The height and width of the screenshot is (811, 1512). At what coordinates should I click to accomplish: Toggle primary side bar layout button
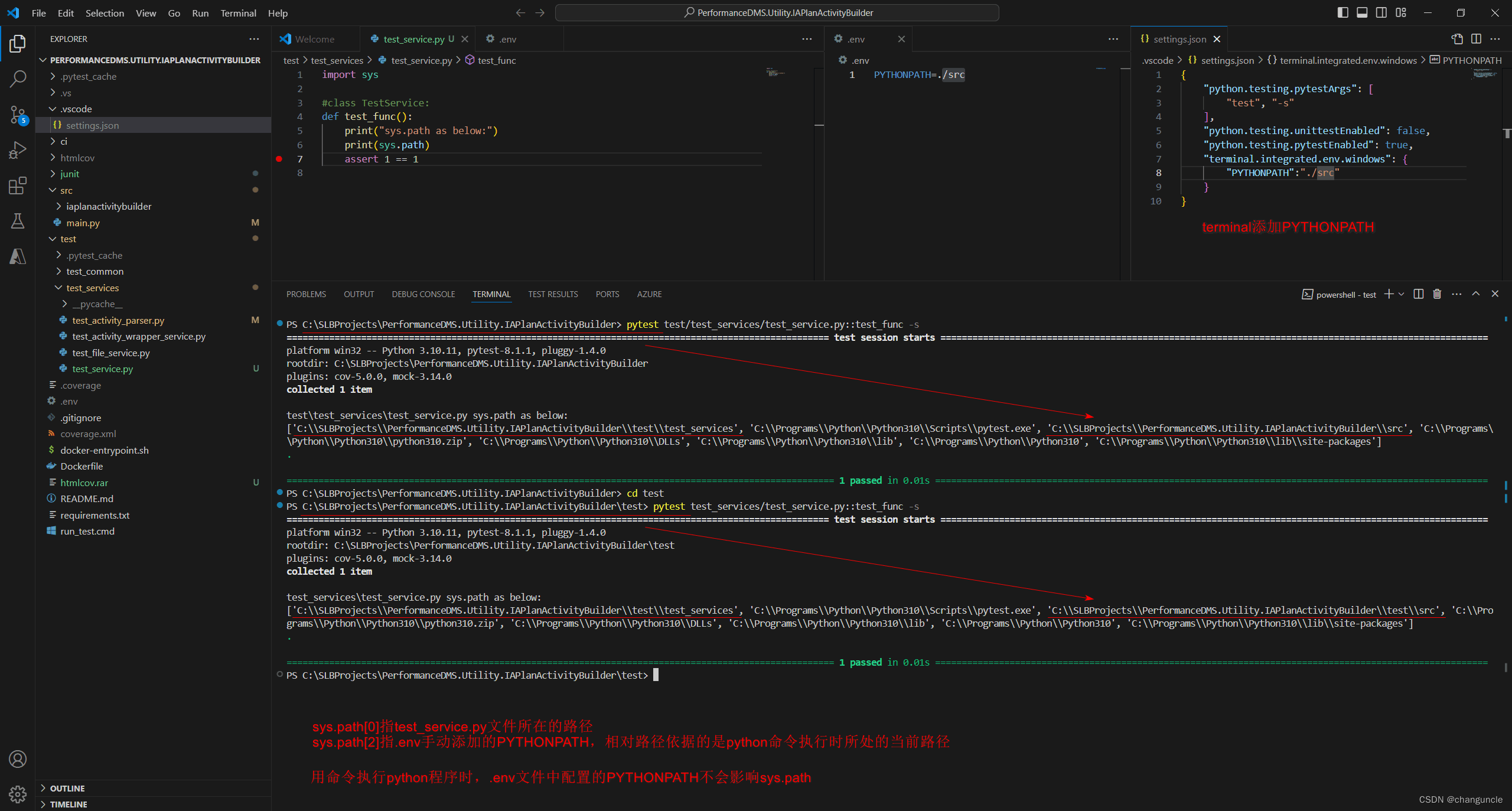[x=1342, y=12]
